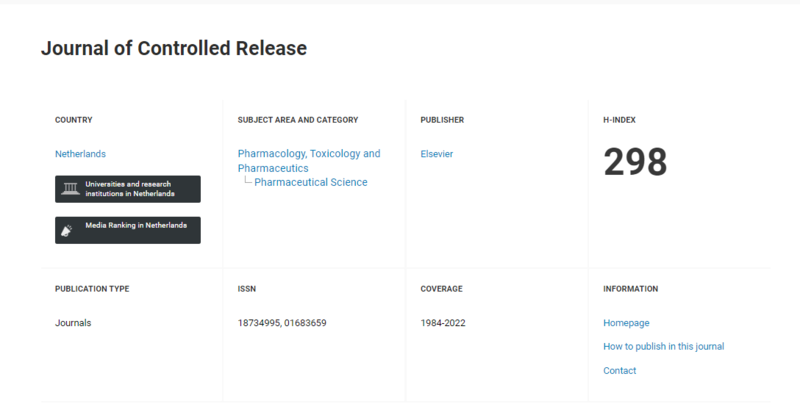Screen dimensions: 800x415
Task: Click the Publication Type heading
Action: pos(92,289)
